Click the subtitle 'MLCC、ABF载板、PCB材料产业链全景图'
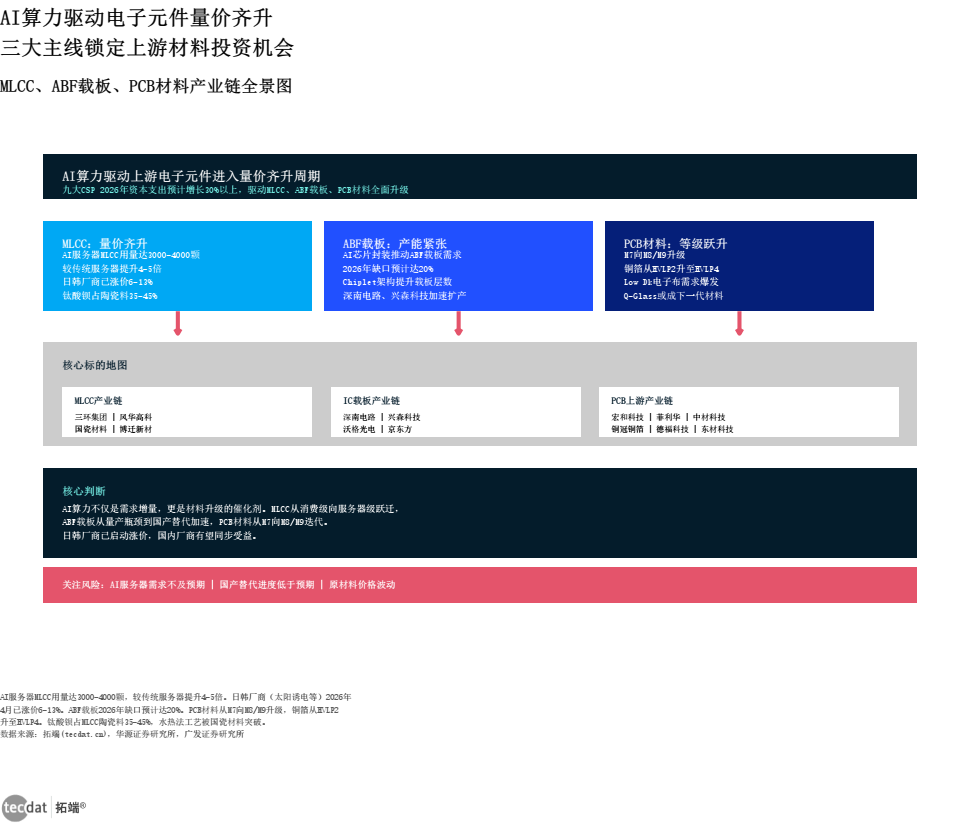 pyautogui.click(x=146, y=86)
